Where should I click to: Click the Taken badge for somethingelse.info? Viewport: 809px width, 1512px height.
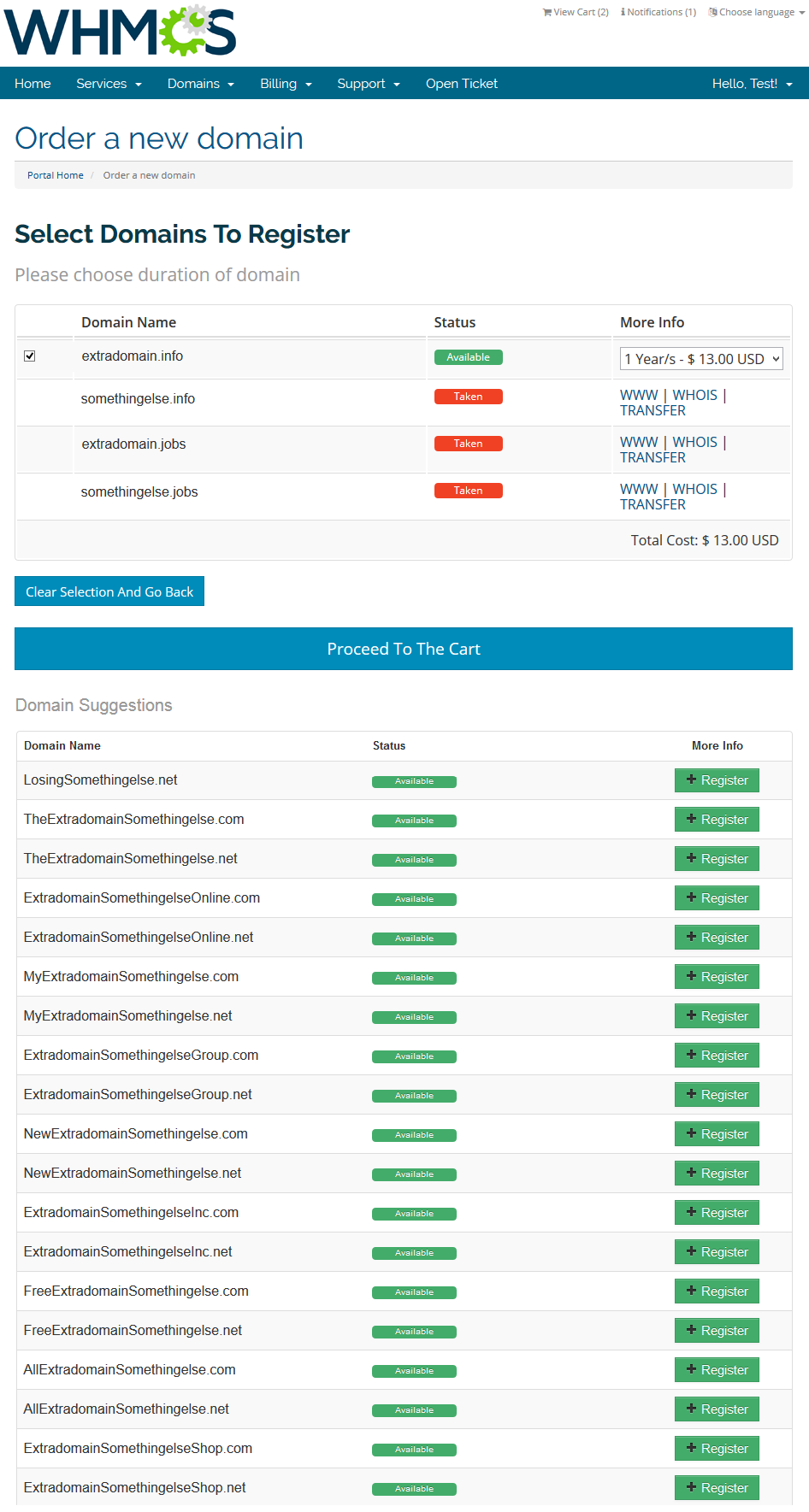click(468, 397)
